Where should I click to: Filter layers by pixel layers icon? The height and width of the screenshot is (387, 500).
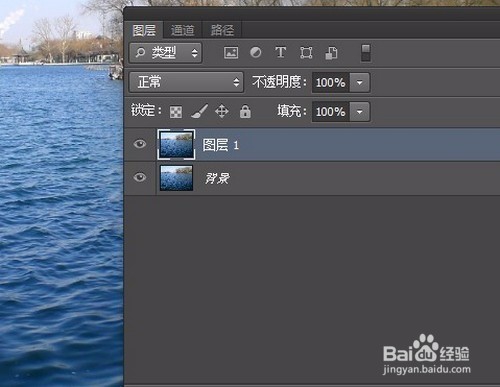(x=231, y=53)
